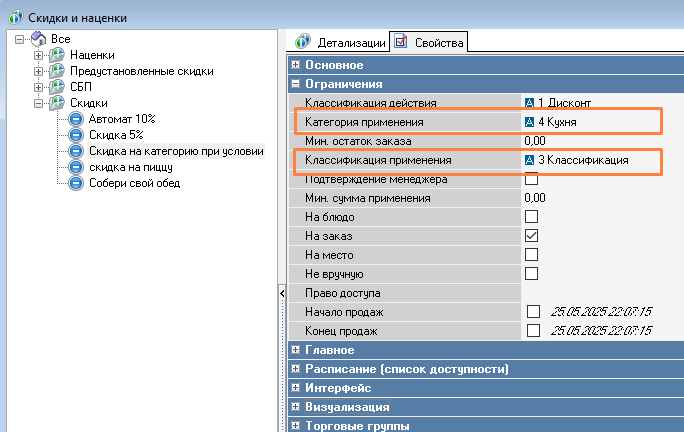The image size is (684, 432).
Task: Click the panel splitter collapse arrow
Action: tap(282, 293)
